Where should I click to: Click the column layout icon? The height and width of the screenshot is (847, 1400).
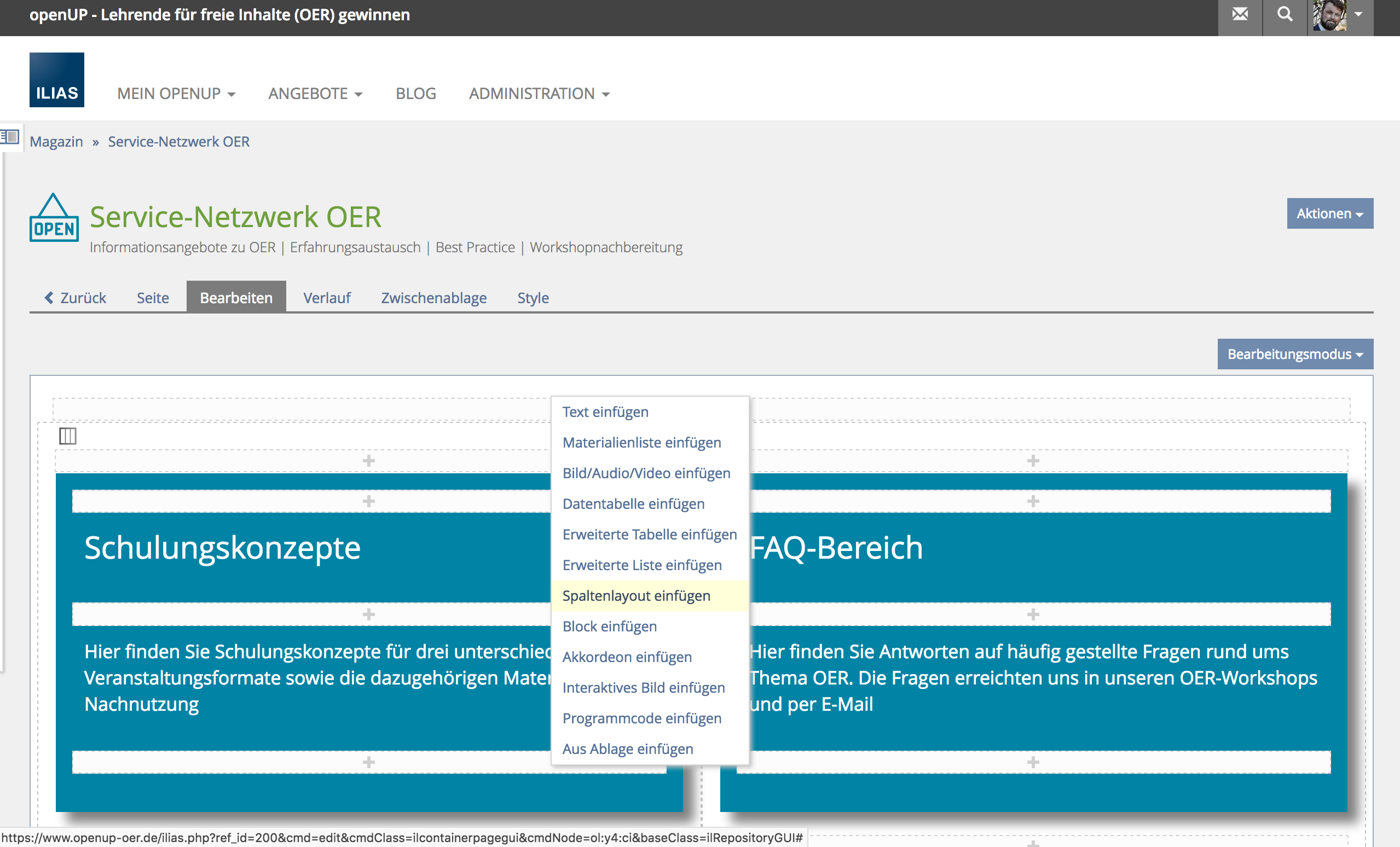tap(68, 436)
